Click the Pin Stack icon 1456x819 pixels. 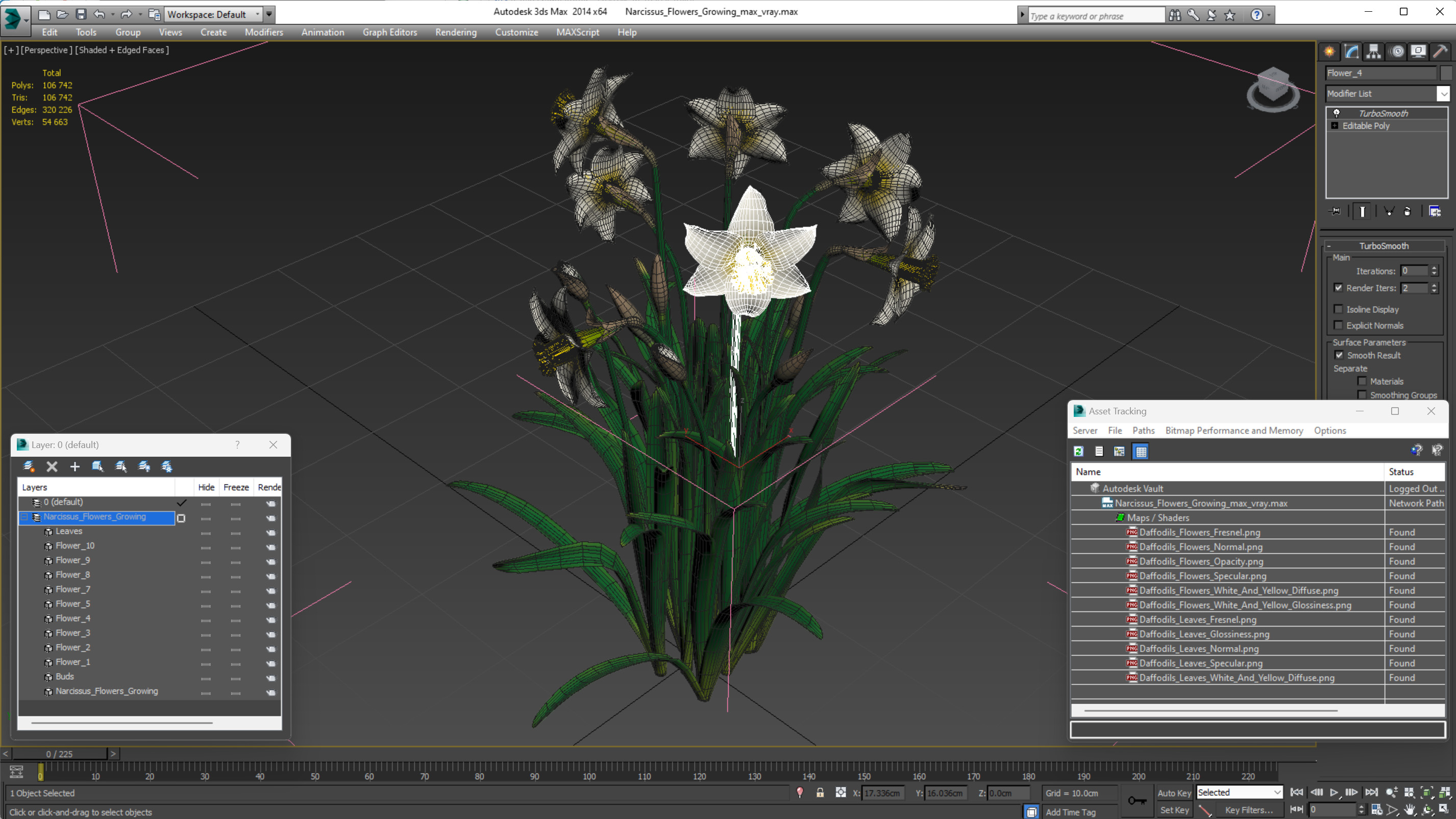pos(1335,211)
